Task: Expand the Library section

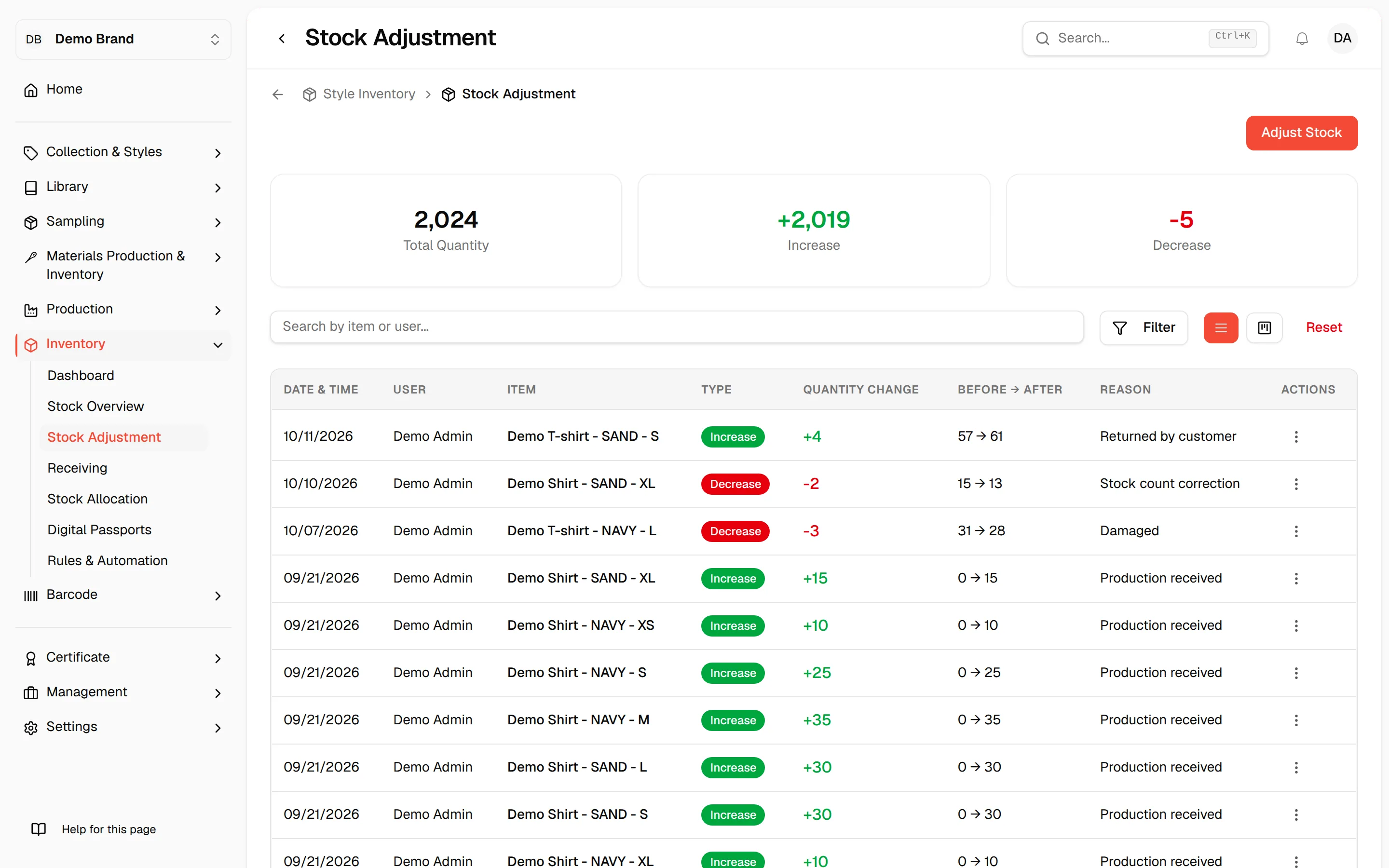Action: point(123,187)
